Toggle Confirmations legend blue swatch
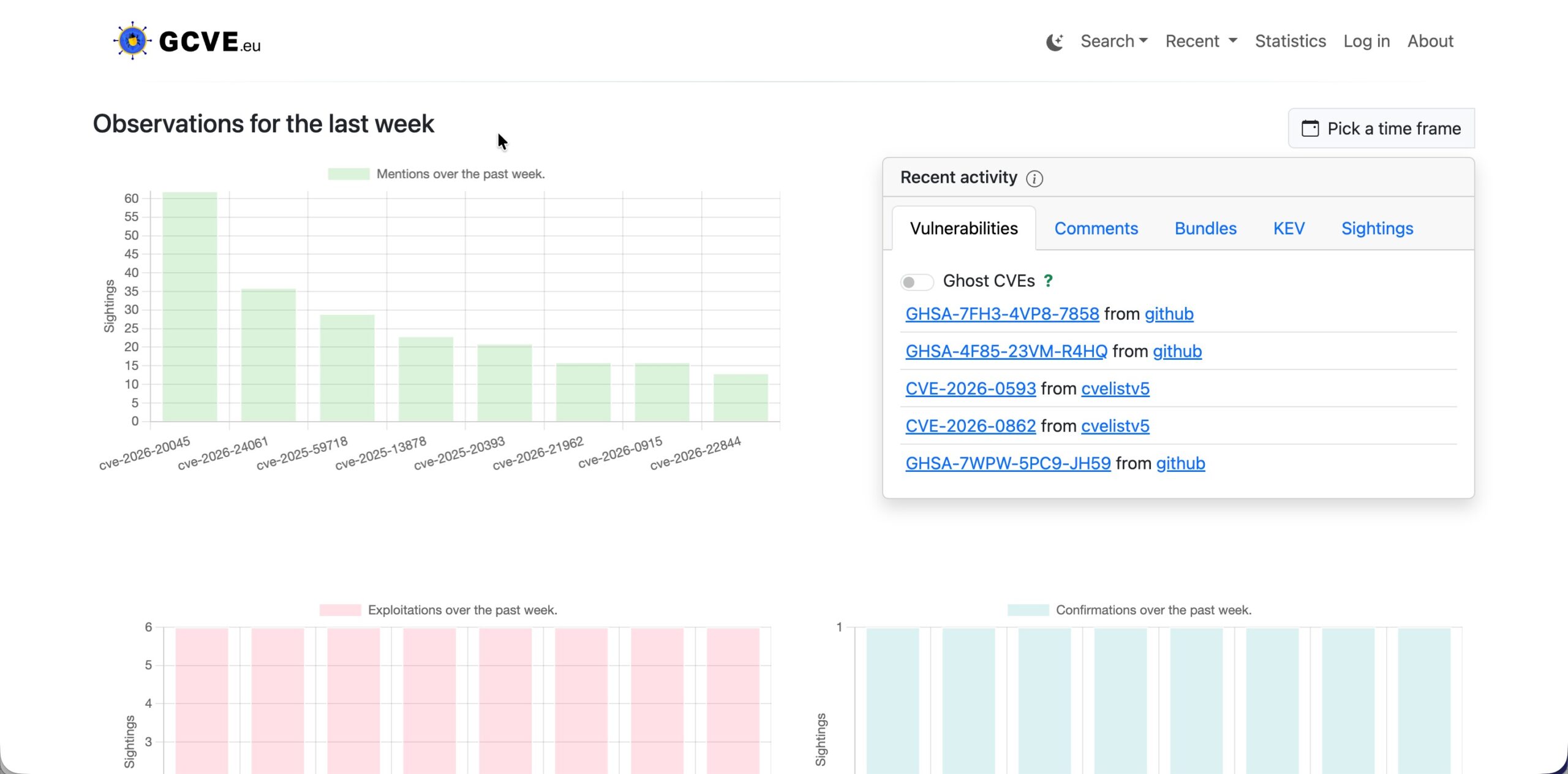 pos(1028,610)
